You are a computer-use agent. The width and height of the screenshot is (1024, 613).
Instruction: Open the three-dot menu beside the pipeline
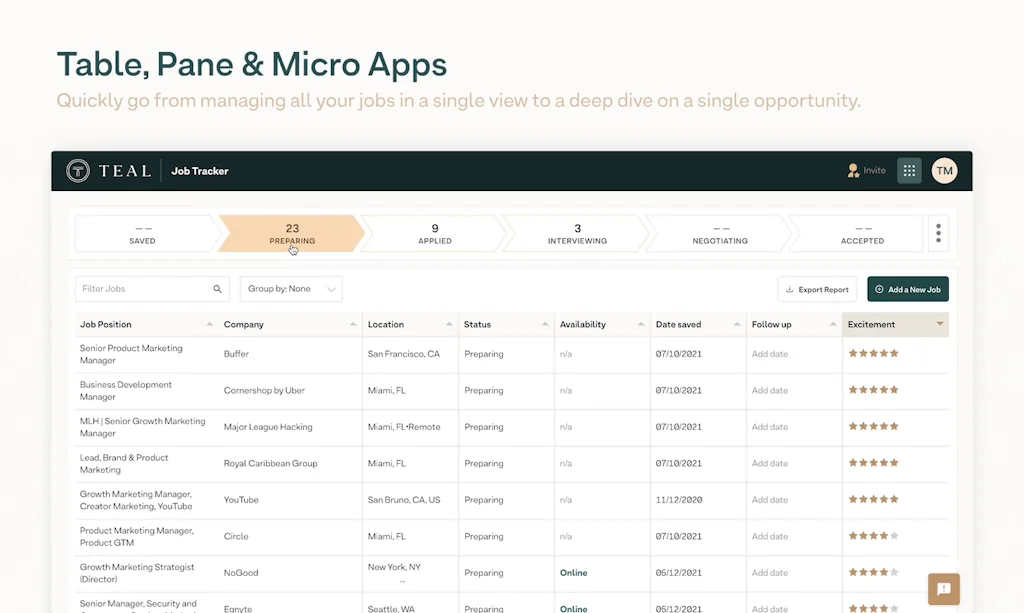pos(938,233)
